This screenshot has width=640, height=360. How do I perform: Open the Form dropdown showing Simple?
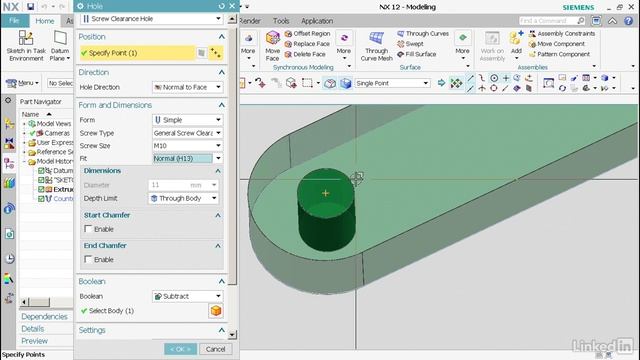coord(187,120)
